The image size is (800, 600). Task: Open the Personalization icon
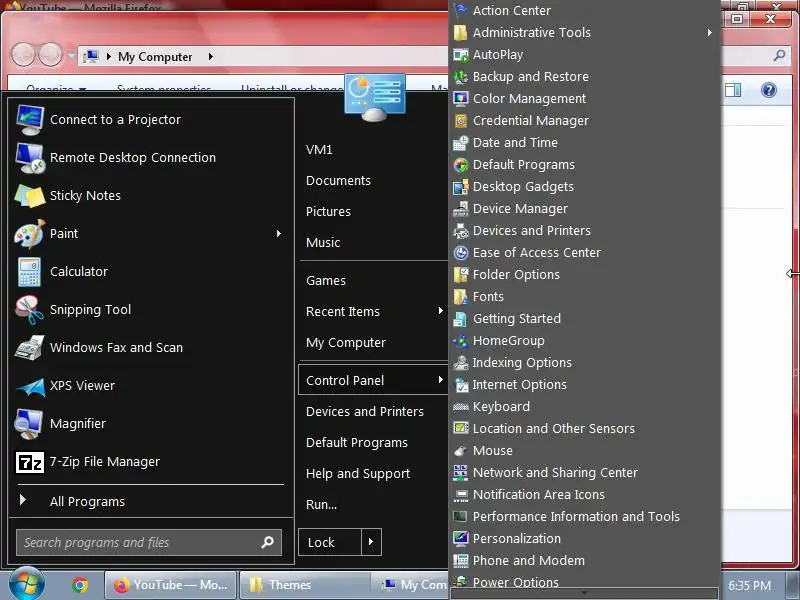pyautogui.click(x=461, y=538)
